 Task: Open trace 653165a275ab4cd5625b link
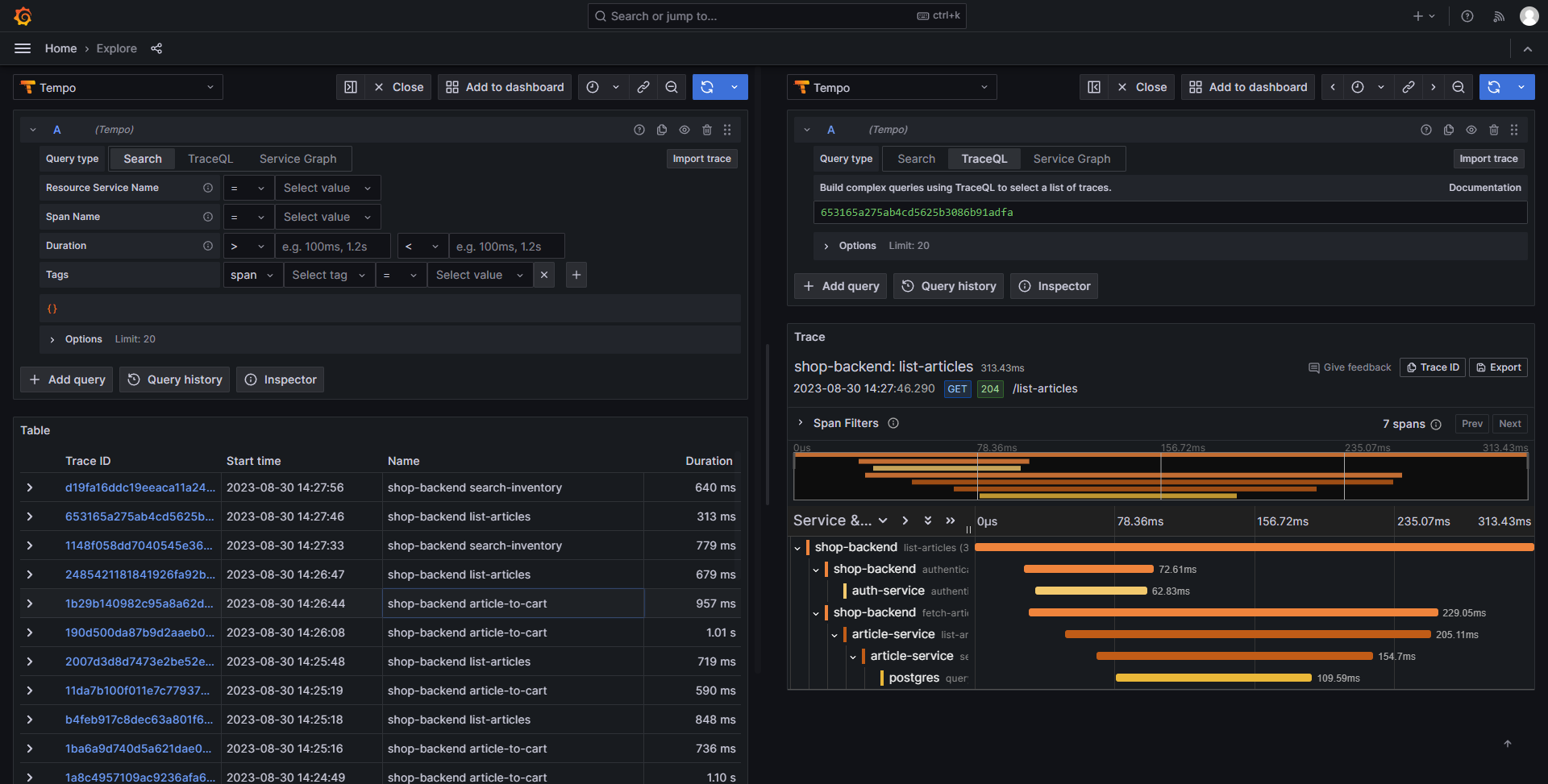[139, 516]
